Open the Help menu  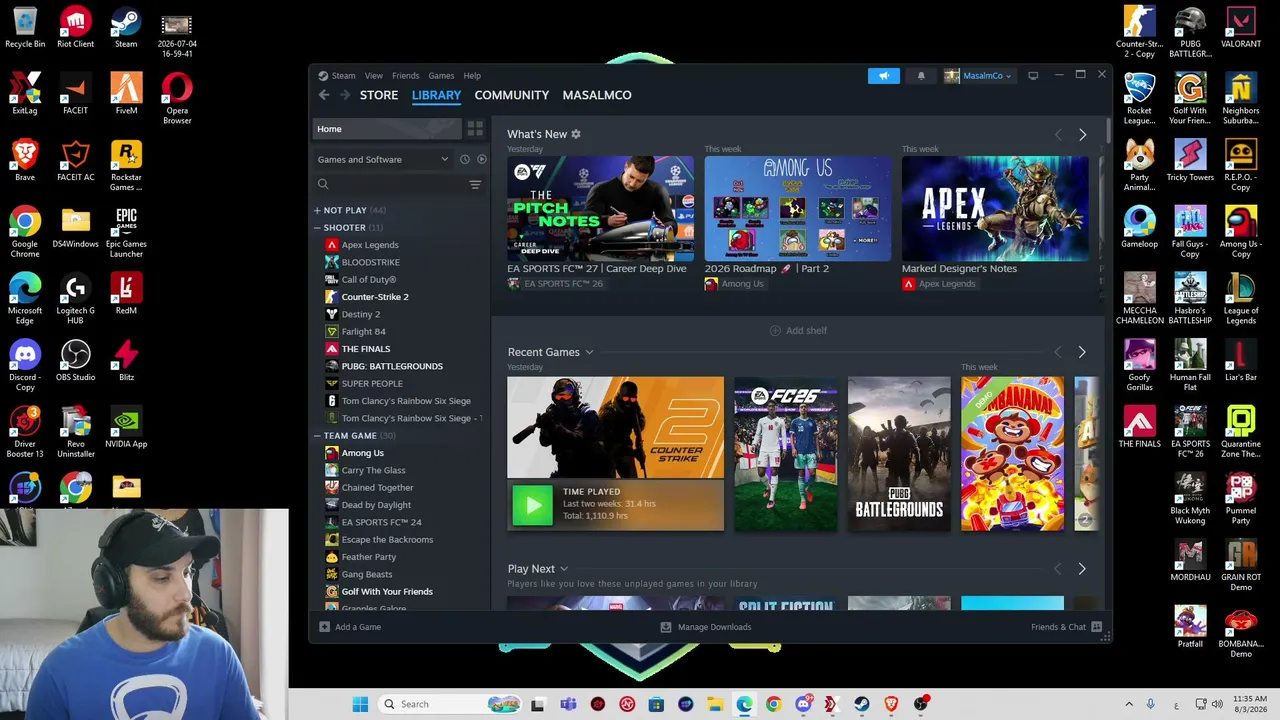(472, 75)
